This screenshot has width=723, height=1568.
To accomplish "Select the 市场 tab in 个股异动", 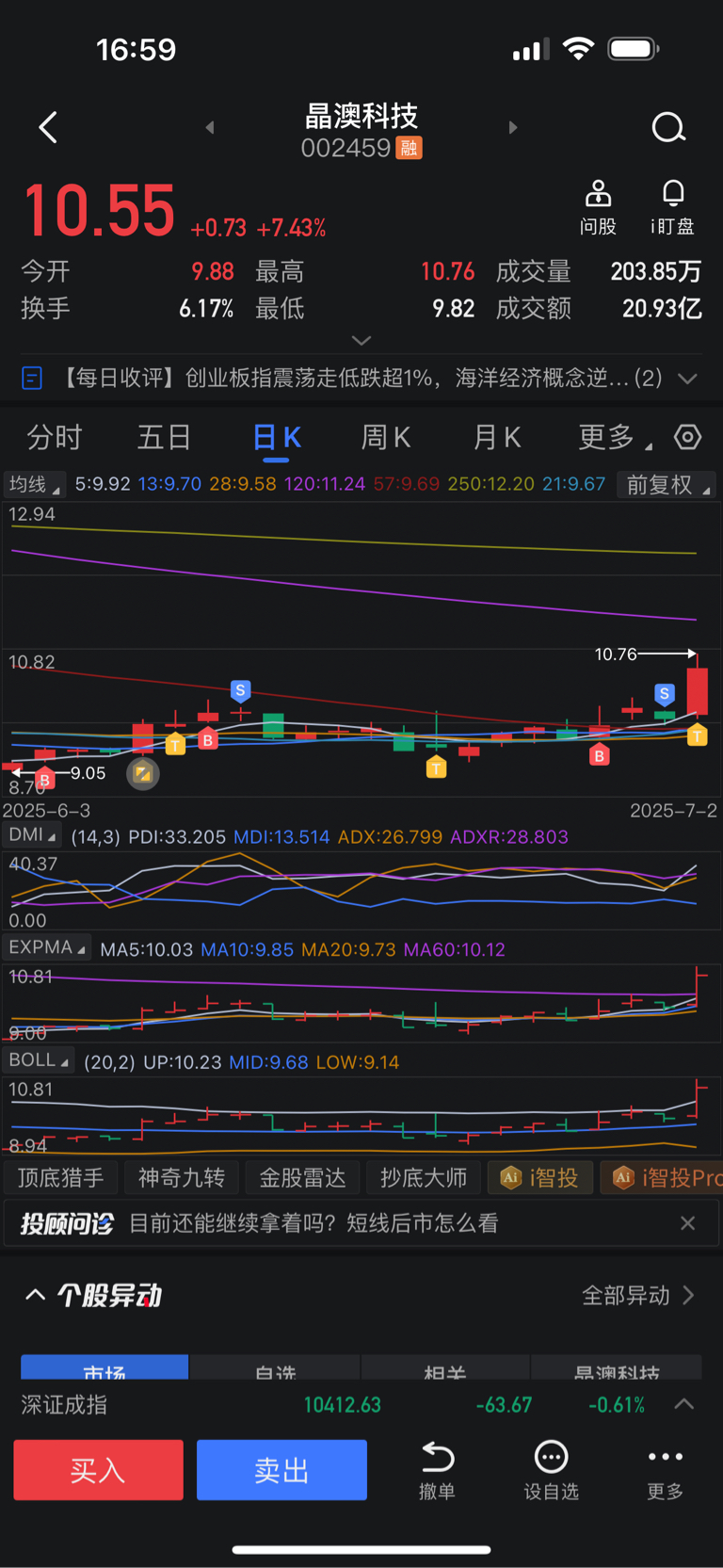I will [104, 1367].
